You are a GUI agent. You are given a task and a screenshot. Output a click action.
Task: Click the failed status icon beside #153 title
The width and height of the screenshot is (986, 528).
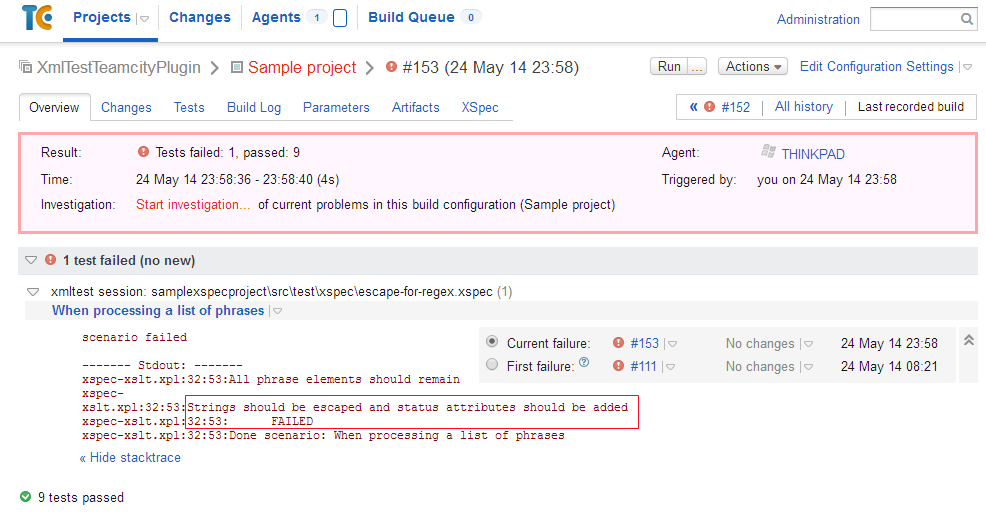point(391,67)
